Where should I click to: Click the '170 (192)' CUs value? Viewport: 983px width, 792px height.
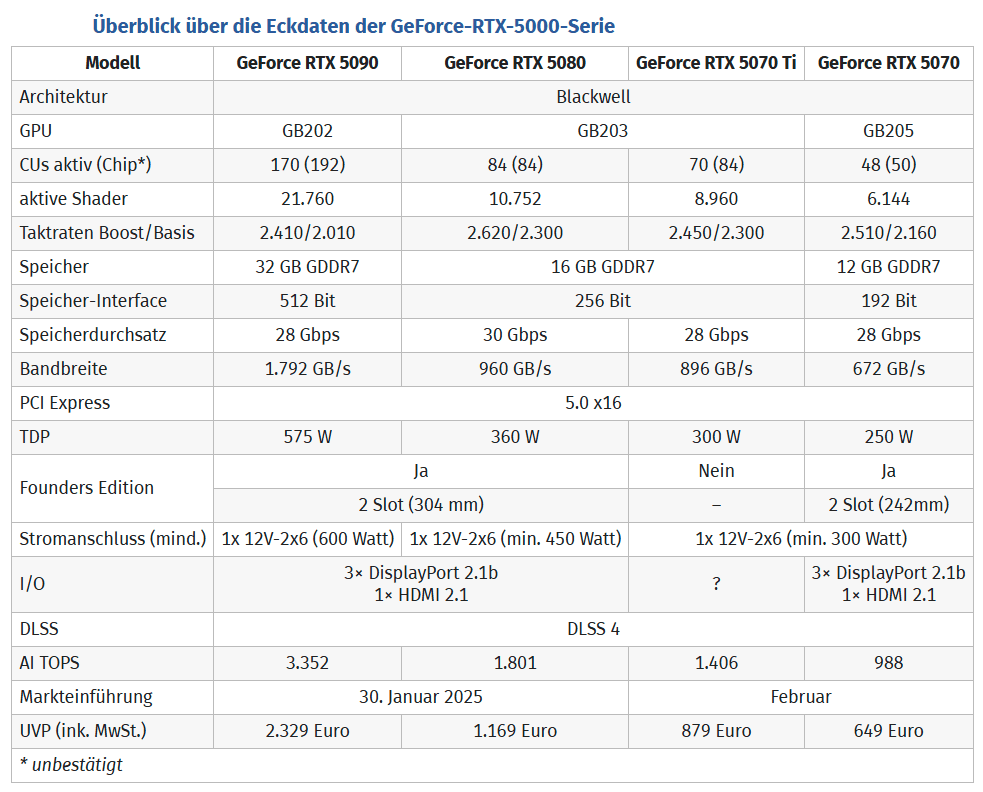point(307,164)
